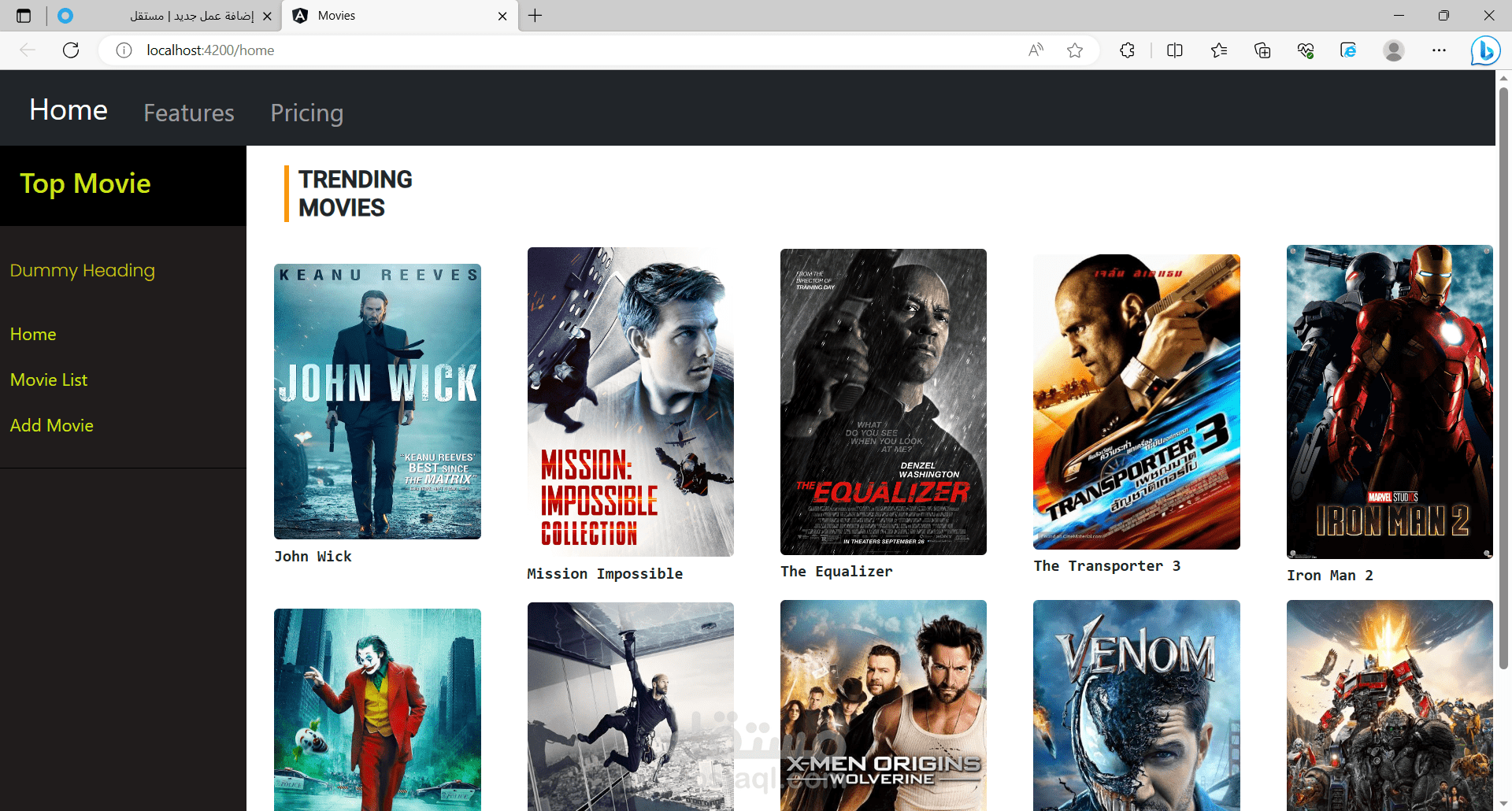This screenshot has width=1512, height=811.
Task: Select the Movies browser tab
Action: (400, 16)
